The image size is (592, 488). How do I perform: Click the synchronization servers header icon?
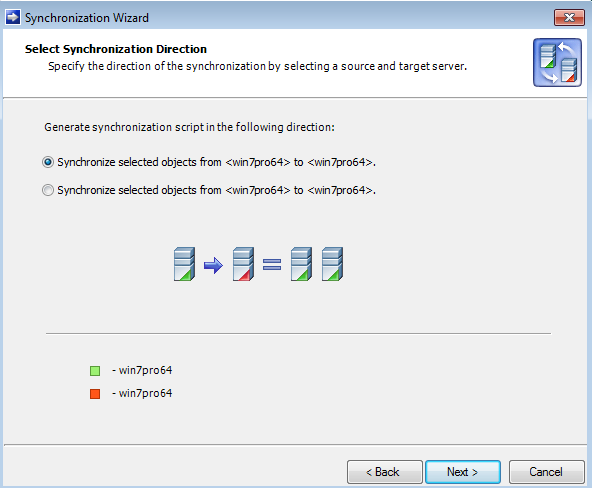coord(557,62)
